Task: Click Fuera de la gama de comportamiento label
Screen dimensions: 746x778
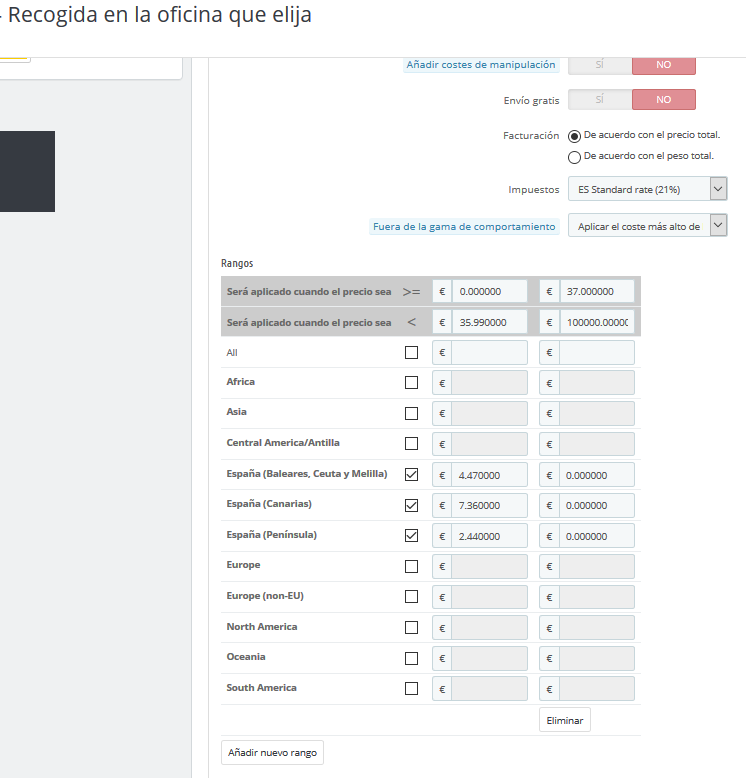Action: (464, 227)
